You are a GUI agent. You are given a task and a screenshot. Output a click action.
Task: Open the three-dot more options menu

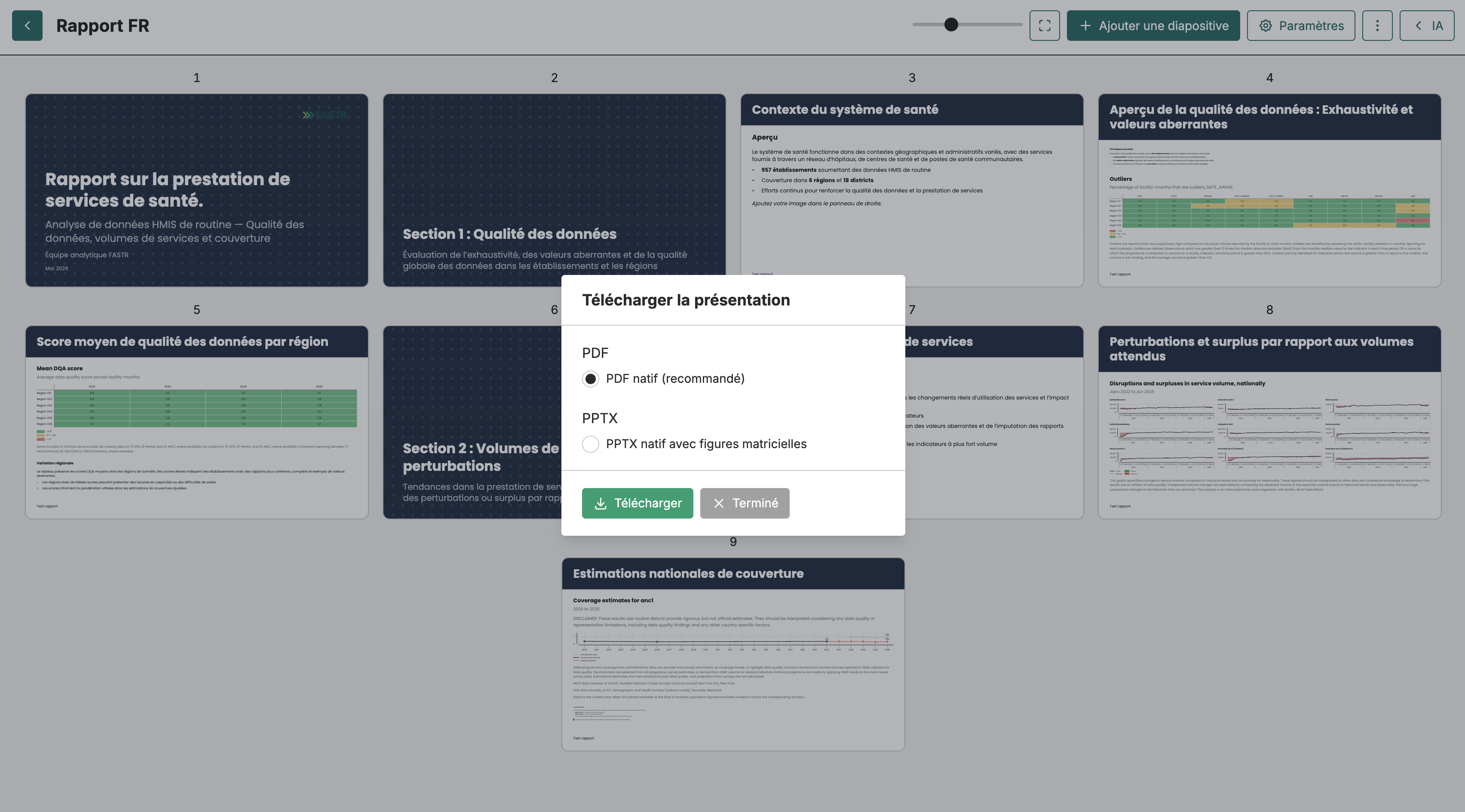coord(1377,26)
